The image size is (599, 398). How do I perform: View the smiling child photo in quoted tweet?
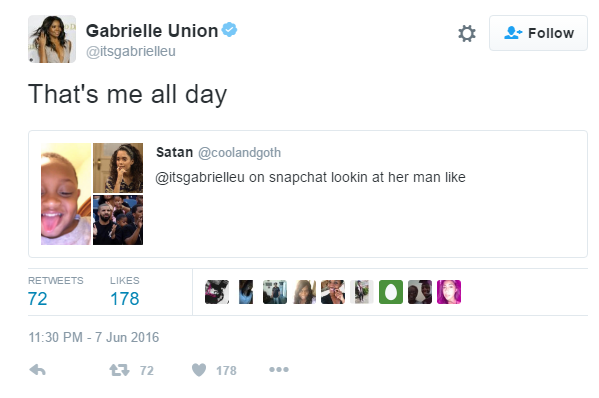click(x=66, y=194)
